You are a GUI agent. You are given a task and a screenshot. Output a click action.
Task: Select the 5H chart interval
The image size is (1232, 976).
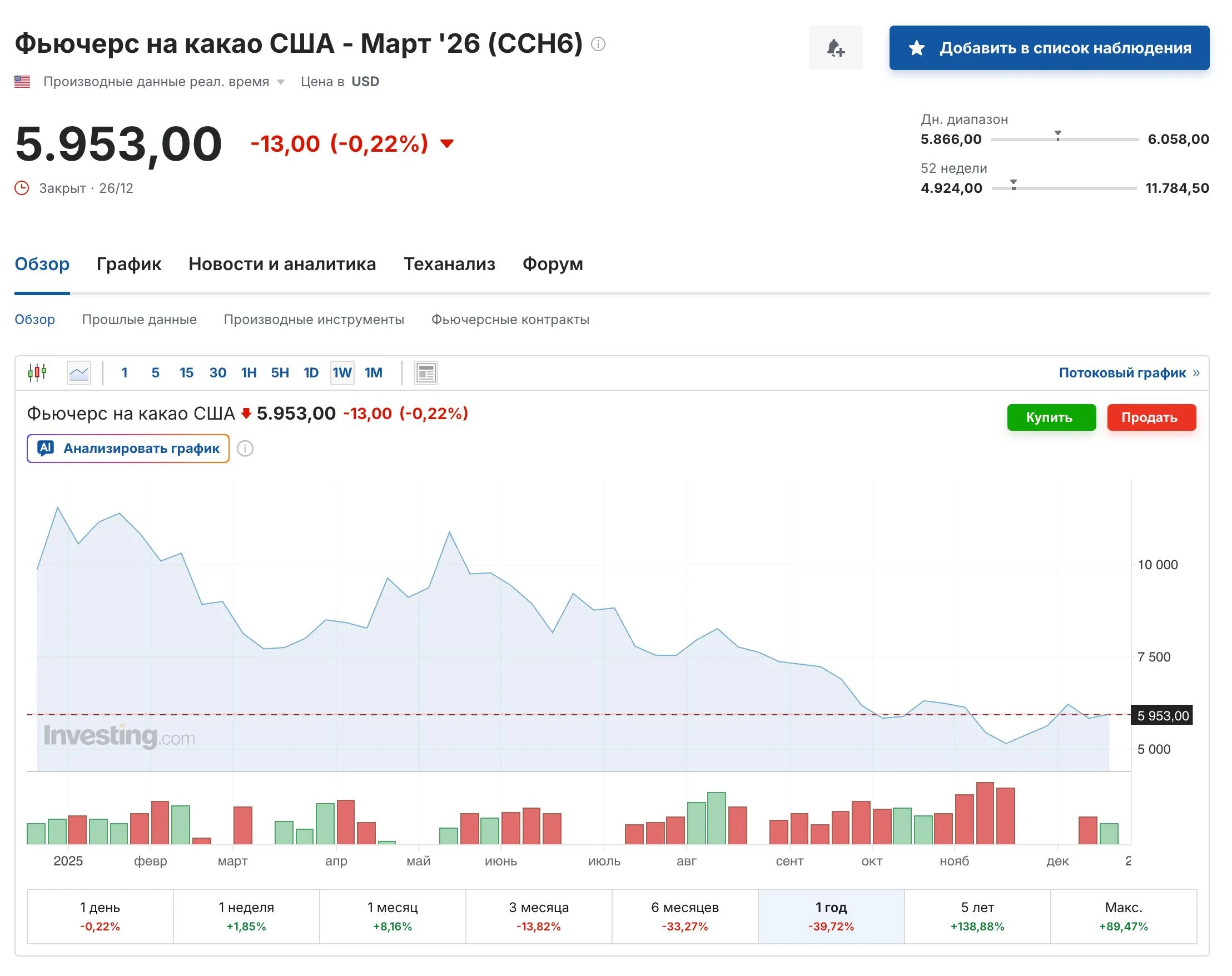point(280,373)
